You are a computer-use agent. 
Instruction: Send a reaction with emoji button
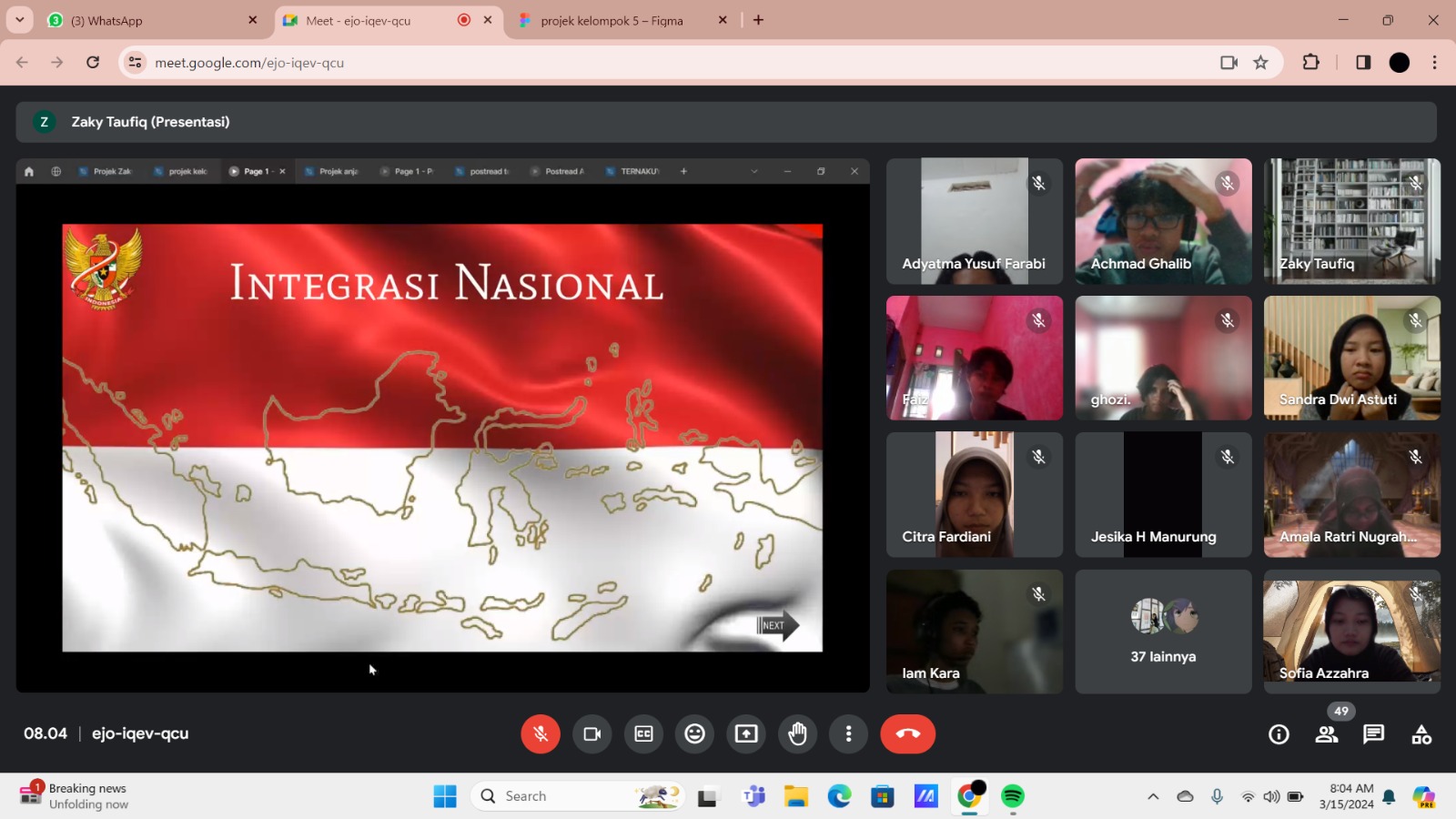tap(694, 734)
